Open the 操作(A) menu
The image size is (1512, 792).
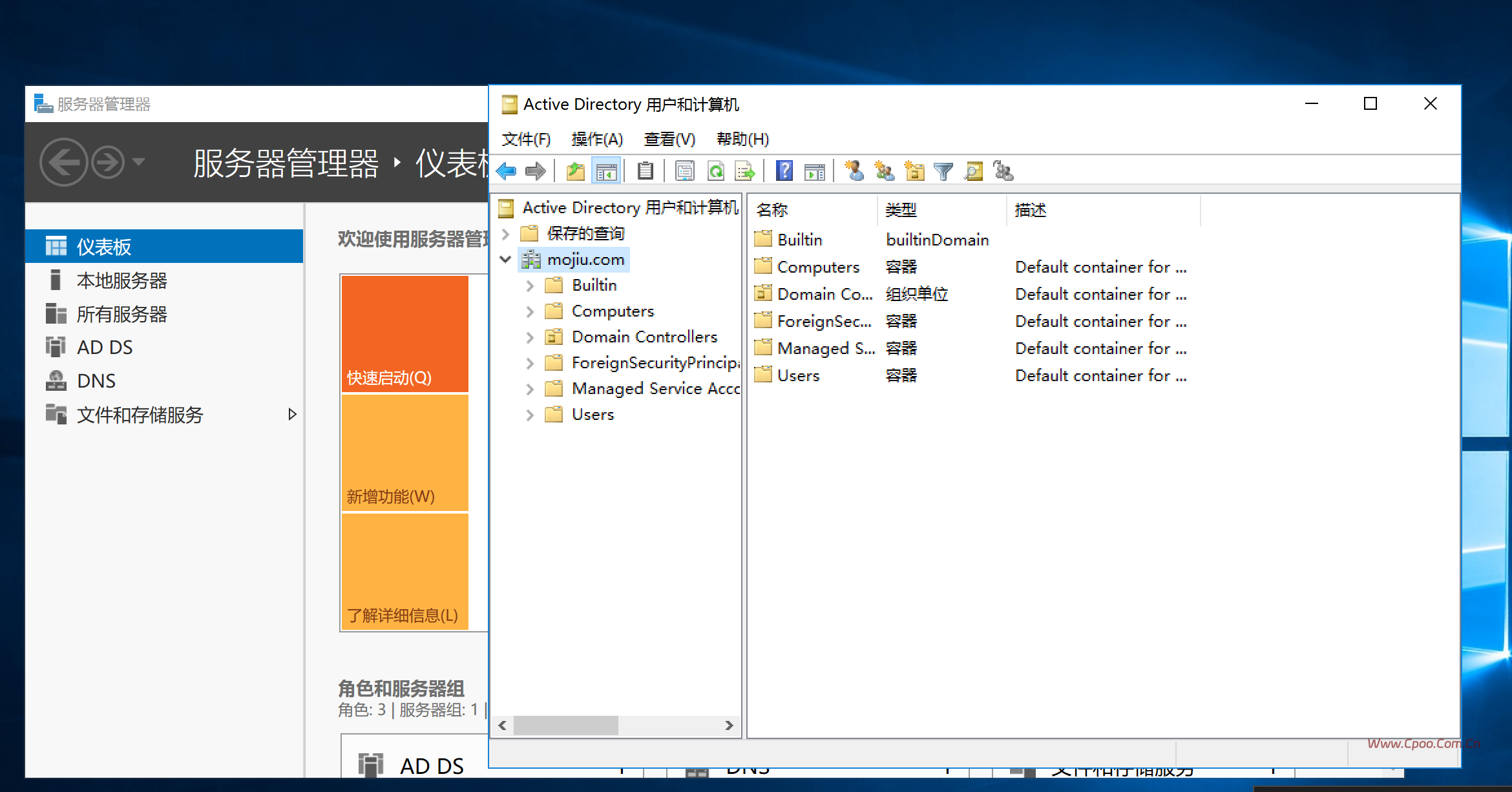pos(597,139)
